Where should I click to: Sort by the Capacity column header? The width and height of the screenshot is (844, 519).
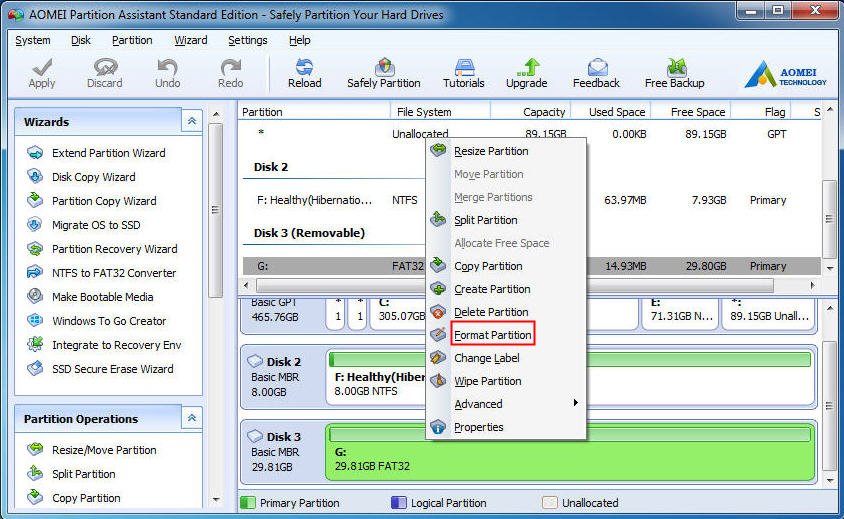tap(530, 112)
